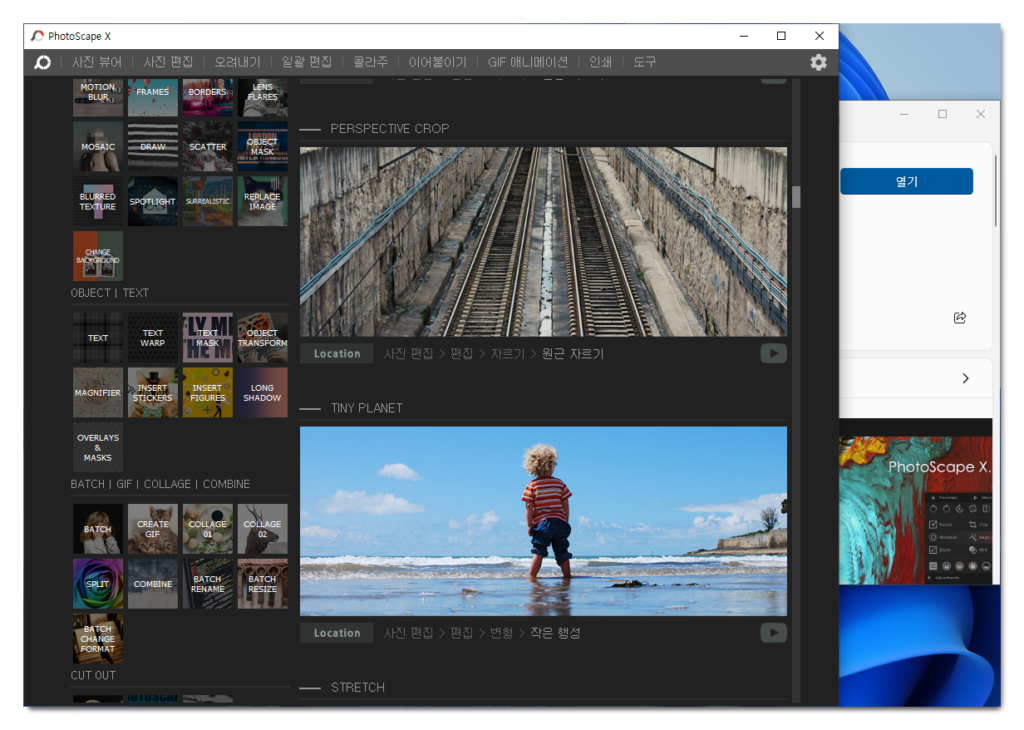Click Location button under Tiny Planet

coord(336,633)
